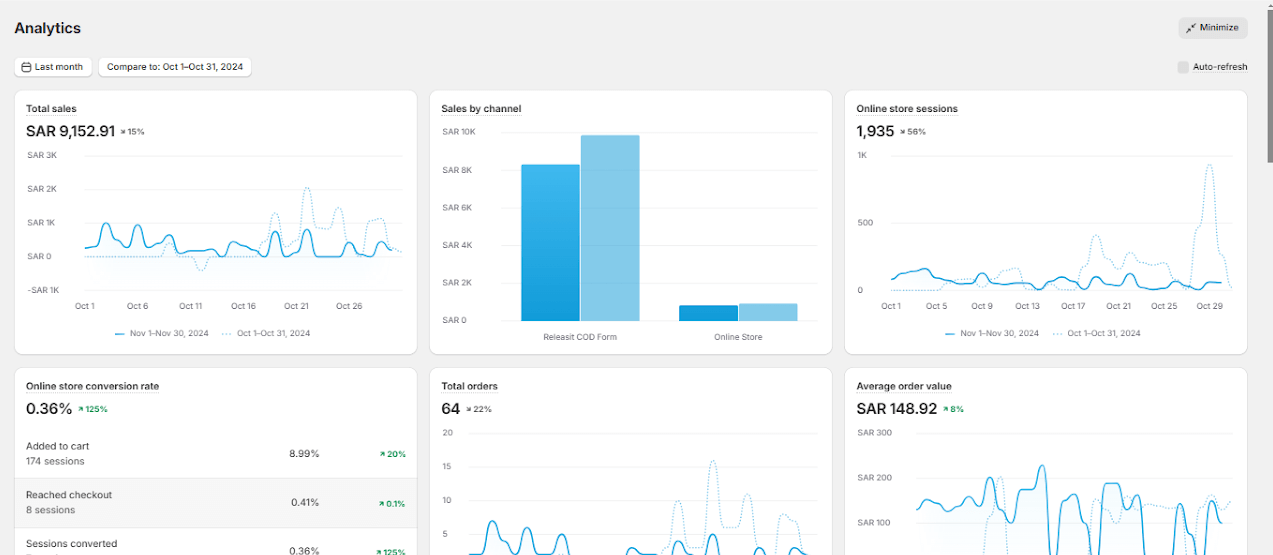Click the page vertical scrollbar
Image resolution: width=1273 pixels, height=555 pixels.
coord(1269,80)
